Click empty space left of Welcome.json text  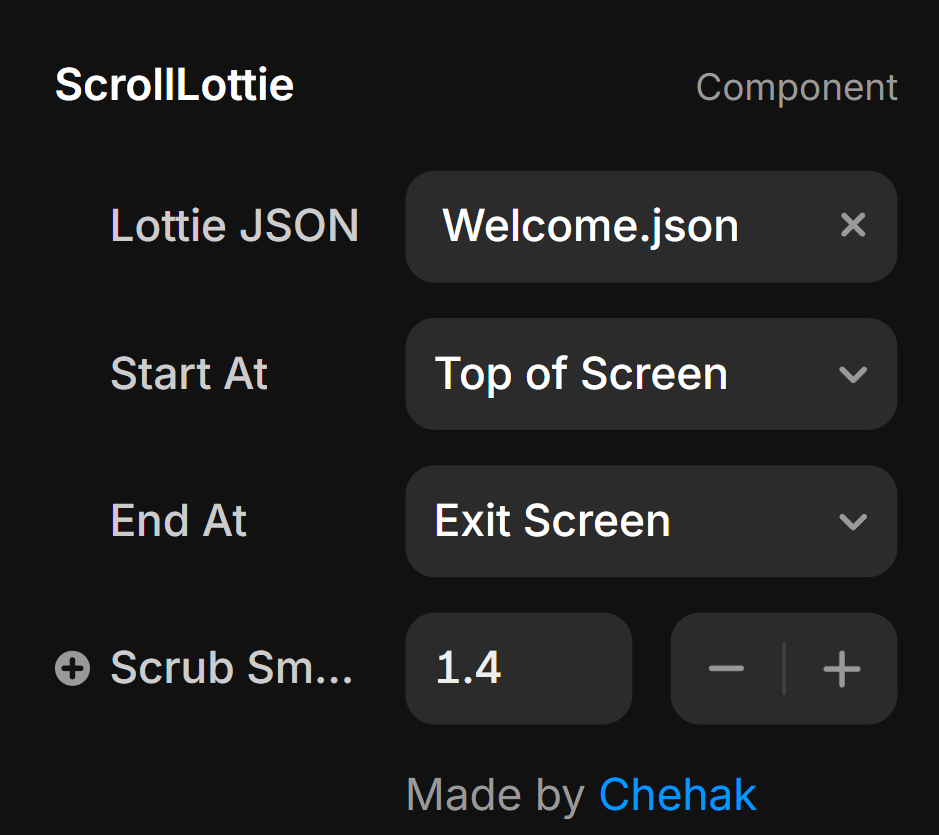pos(424,226)
